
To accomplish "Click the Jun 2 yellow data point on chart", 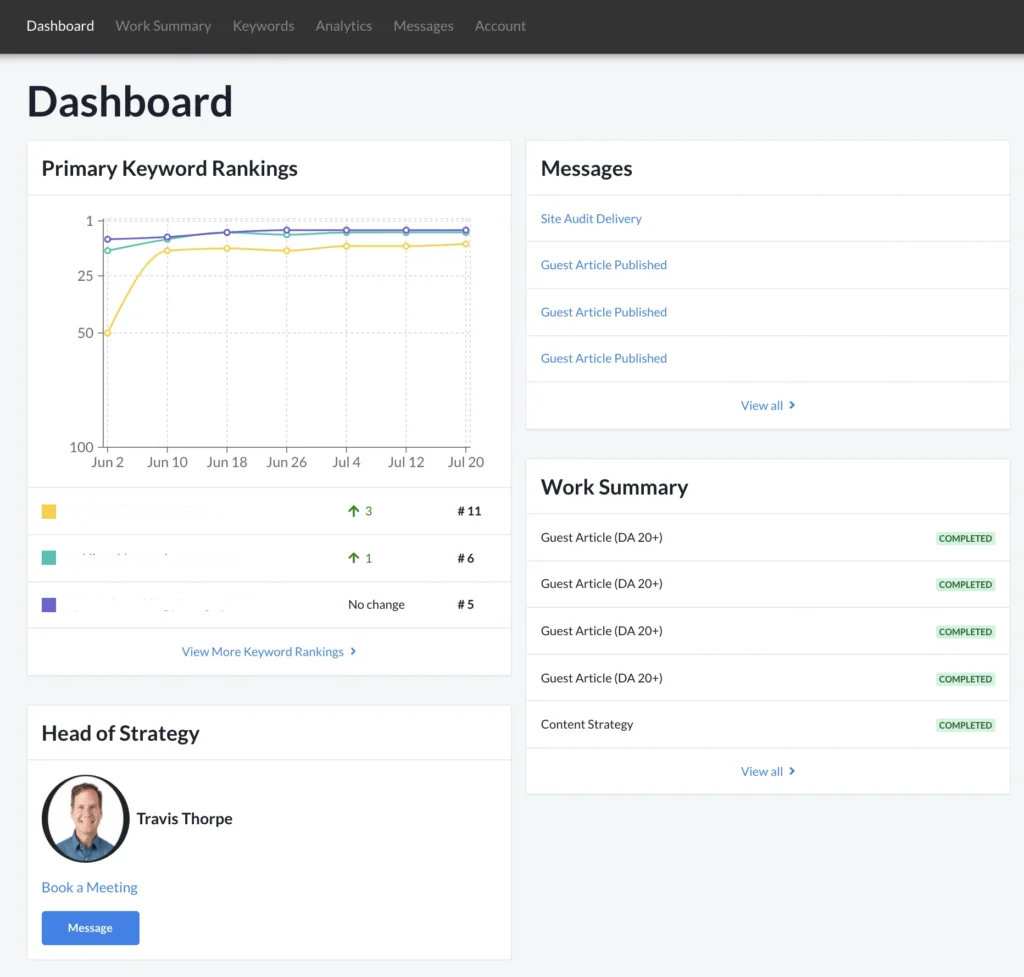I will point(107,333).
